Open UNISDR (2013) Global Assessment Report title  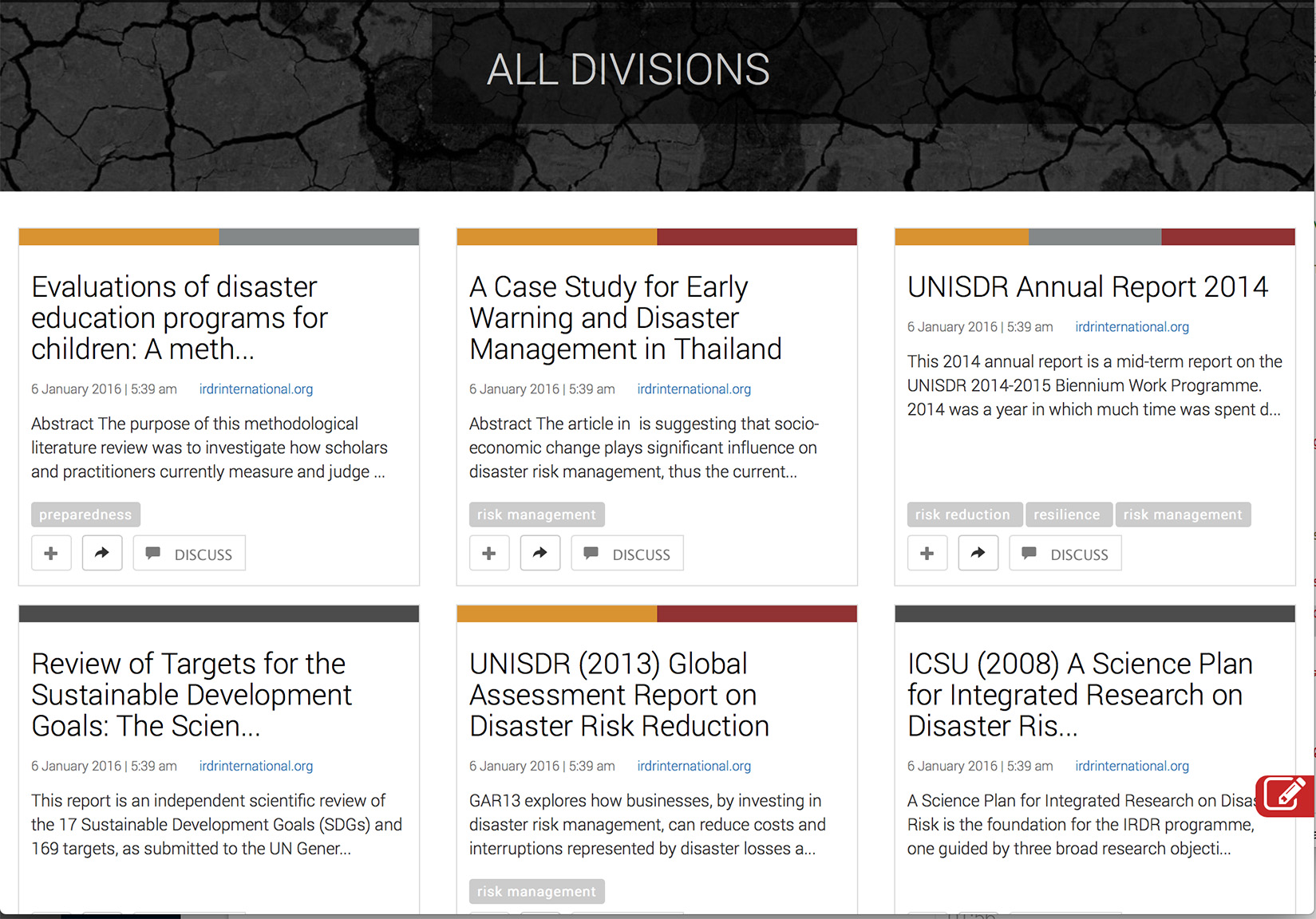tap(619, 695)
